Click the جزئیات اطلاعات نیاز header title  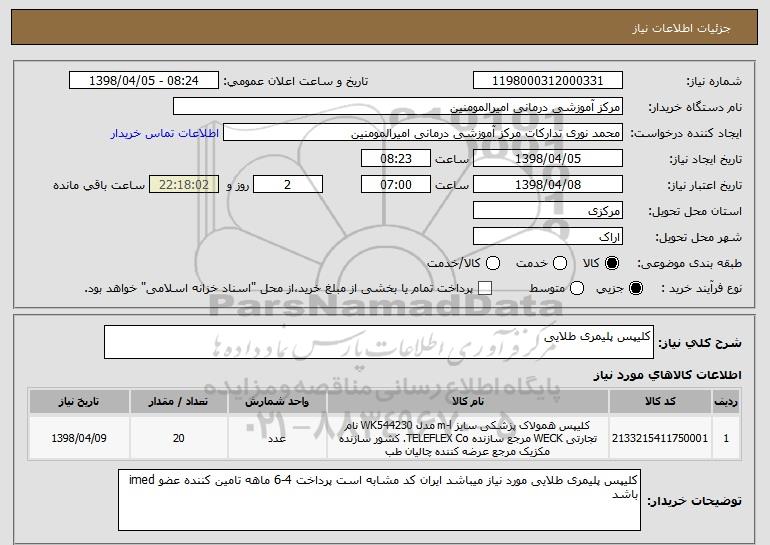[x=681, y=28]
